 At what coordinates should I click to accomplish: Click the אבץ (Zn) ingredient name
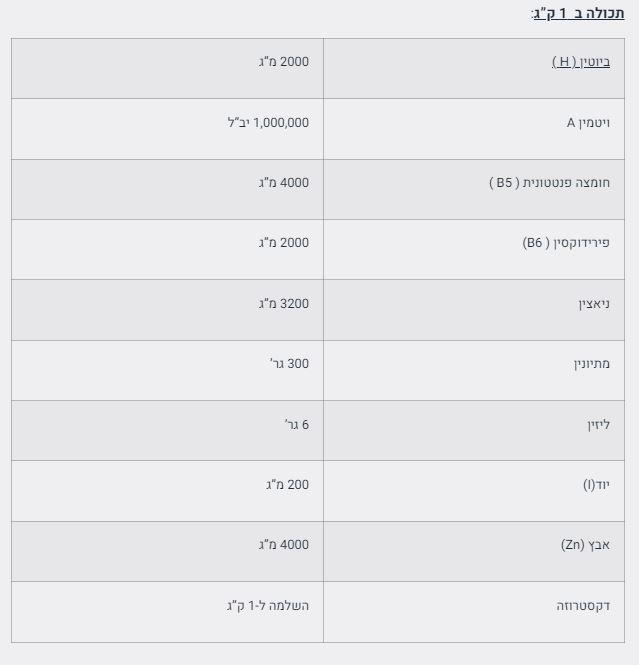point(585,545)
